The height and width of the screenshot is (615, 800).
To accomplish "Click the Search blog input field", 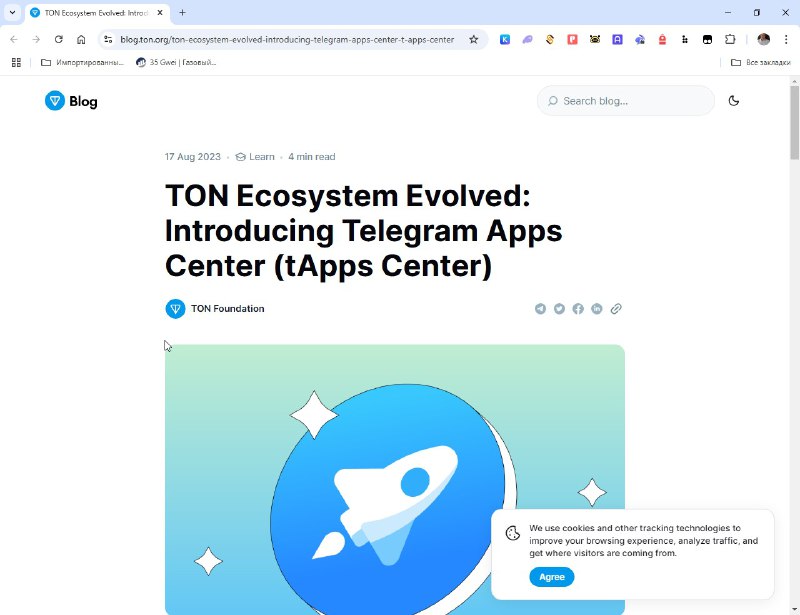I will click(626, 101).
